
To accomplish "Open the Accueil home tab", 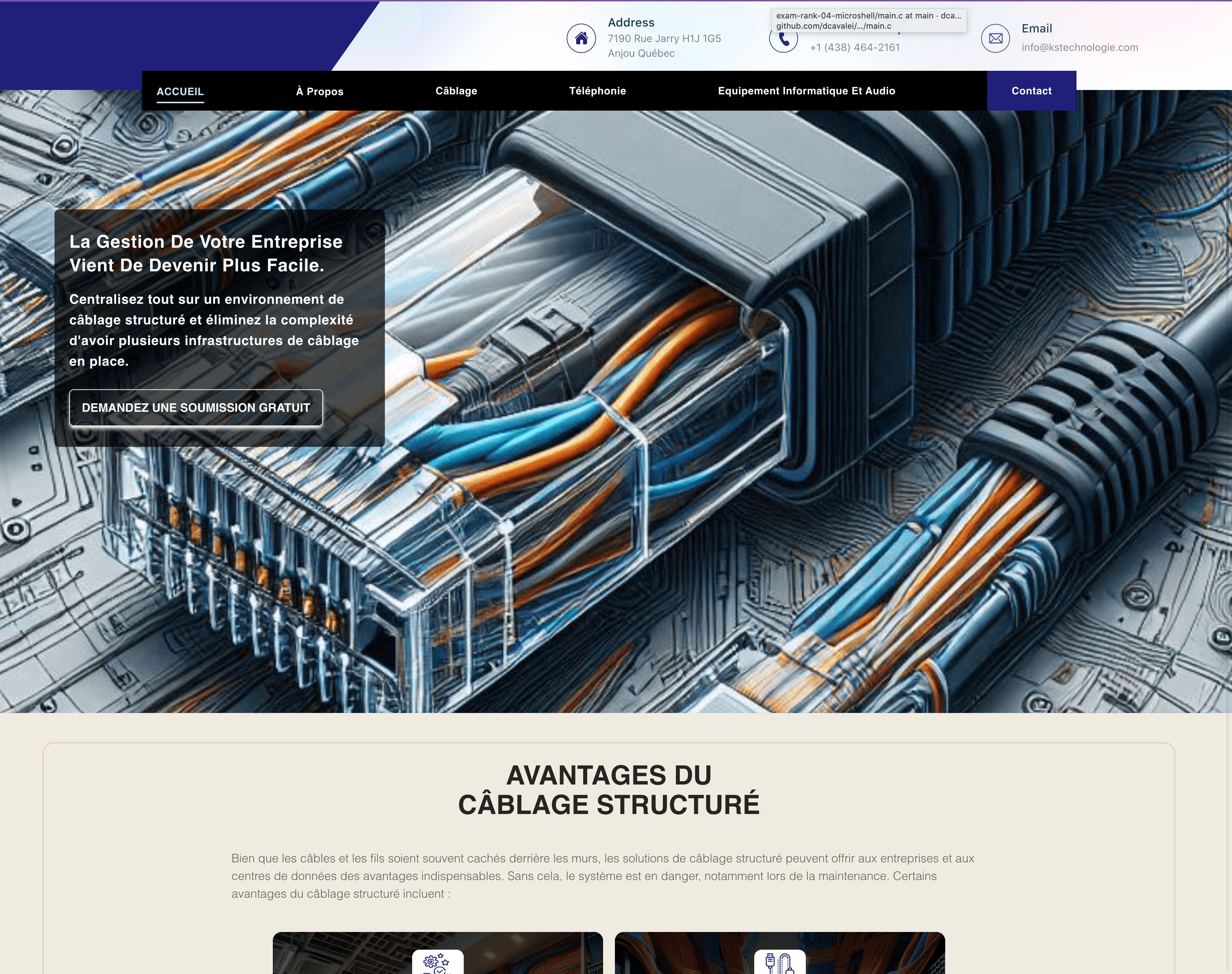I will [x=180, y=91].
